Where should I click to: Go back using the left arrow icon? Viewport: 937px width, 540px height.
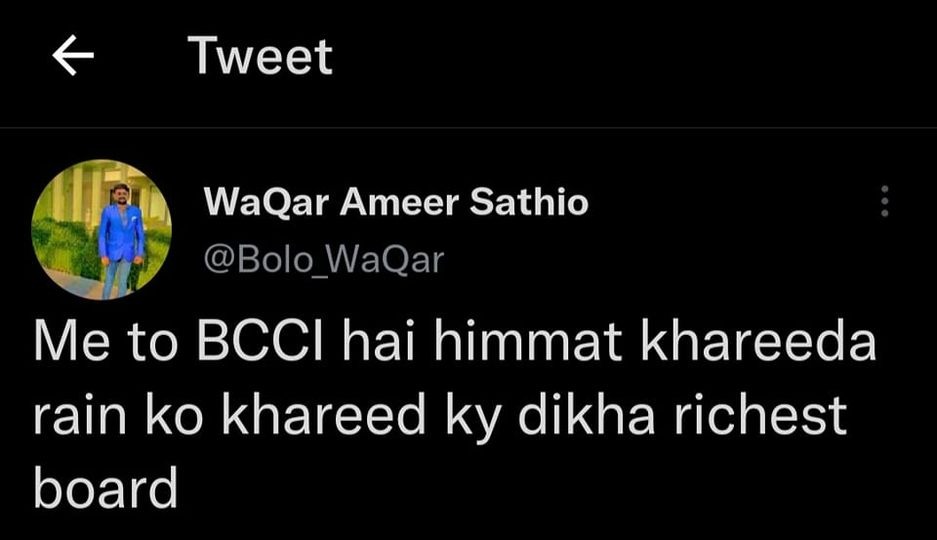(x=73, y=55)
